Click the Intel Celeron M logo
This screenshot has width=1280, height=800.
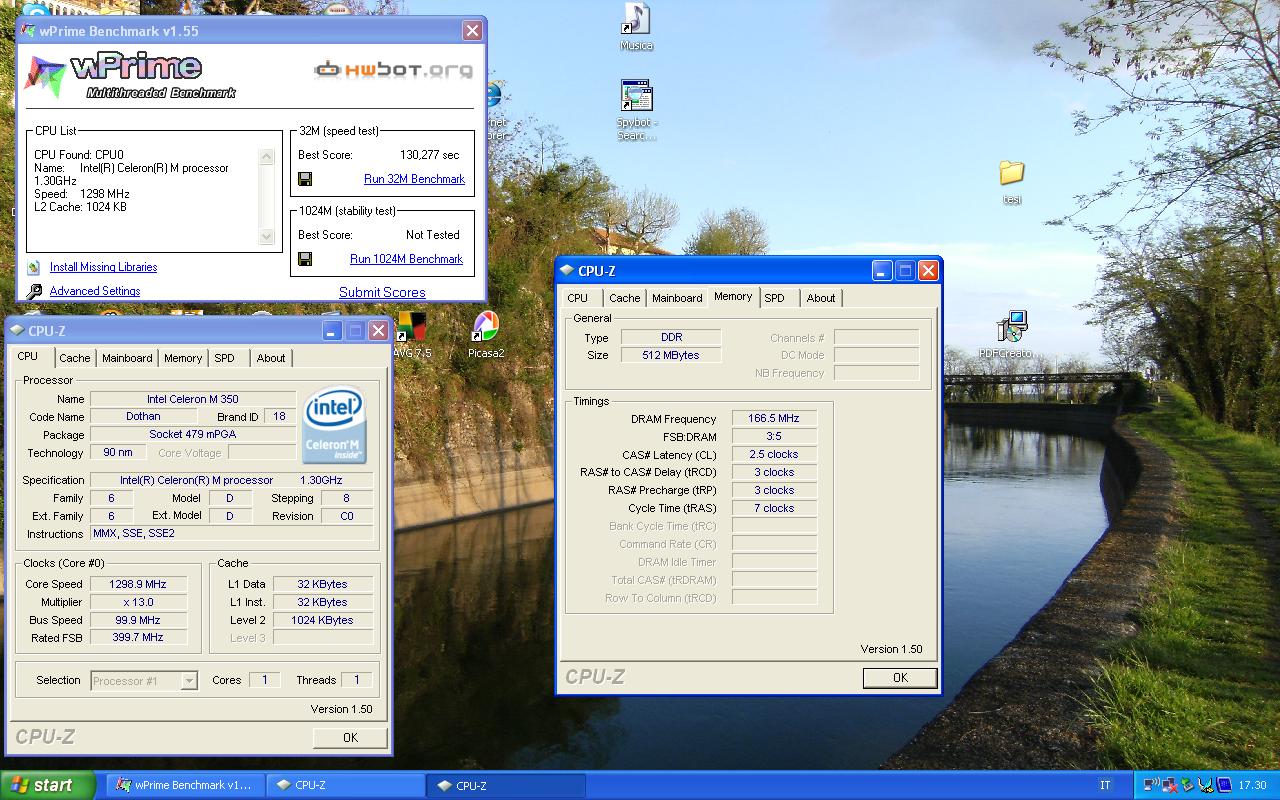(334, 425)
